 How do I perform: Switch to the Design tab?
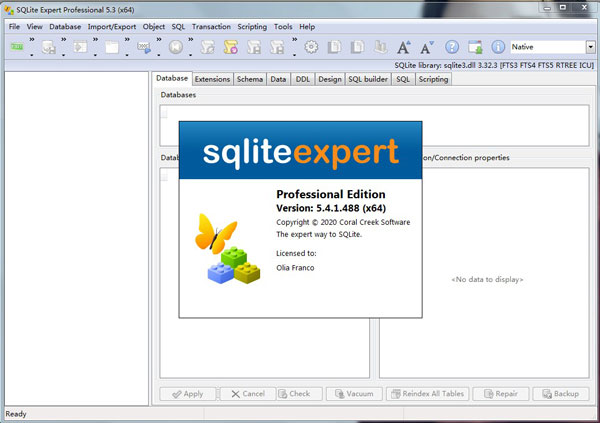pyautogui.click(x=330, y=79)
